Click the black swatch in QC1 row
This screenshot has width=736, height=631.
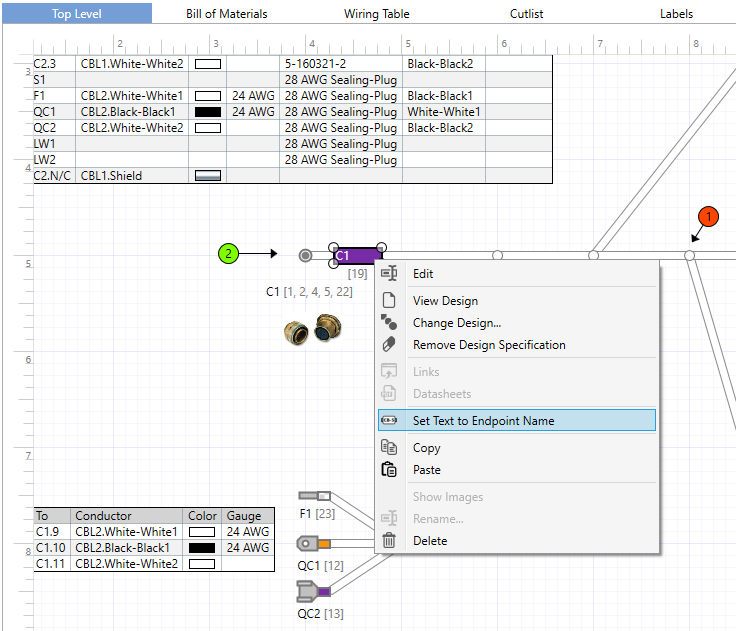click(208, 112)
